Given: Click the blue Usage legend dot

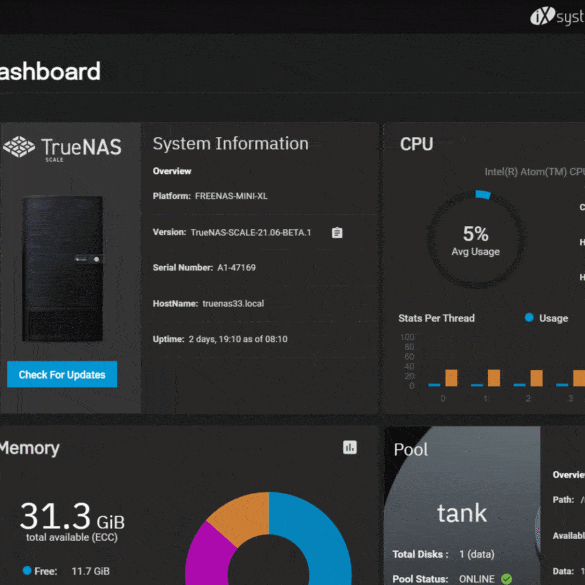Looking at the screenshot, I should (x=529, y=317).
